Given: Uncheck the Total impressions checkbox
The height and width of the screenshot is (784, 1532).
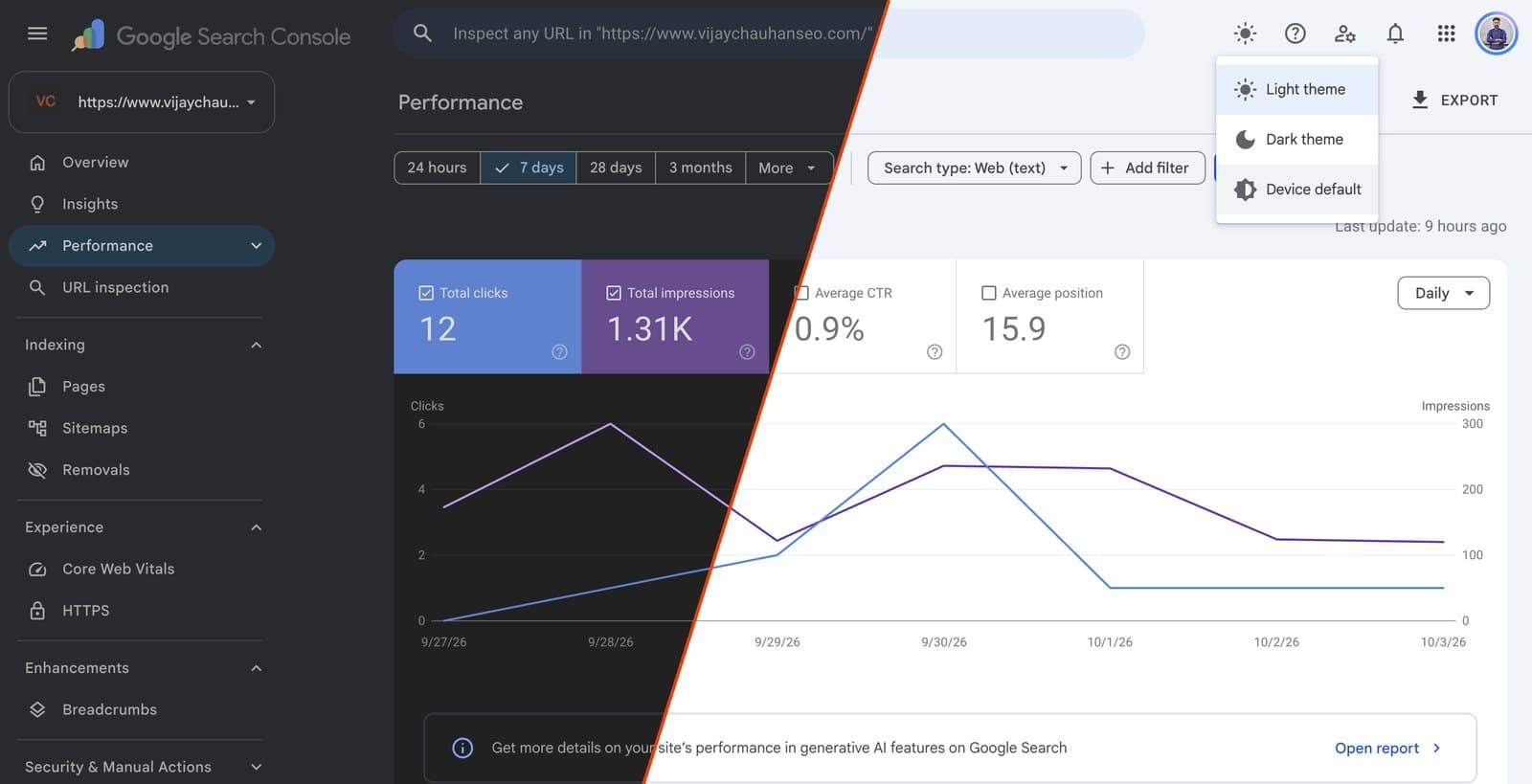Looking at the screenshot, I should pyautogui.click(x=614, y=293).
